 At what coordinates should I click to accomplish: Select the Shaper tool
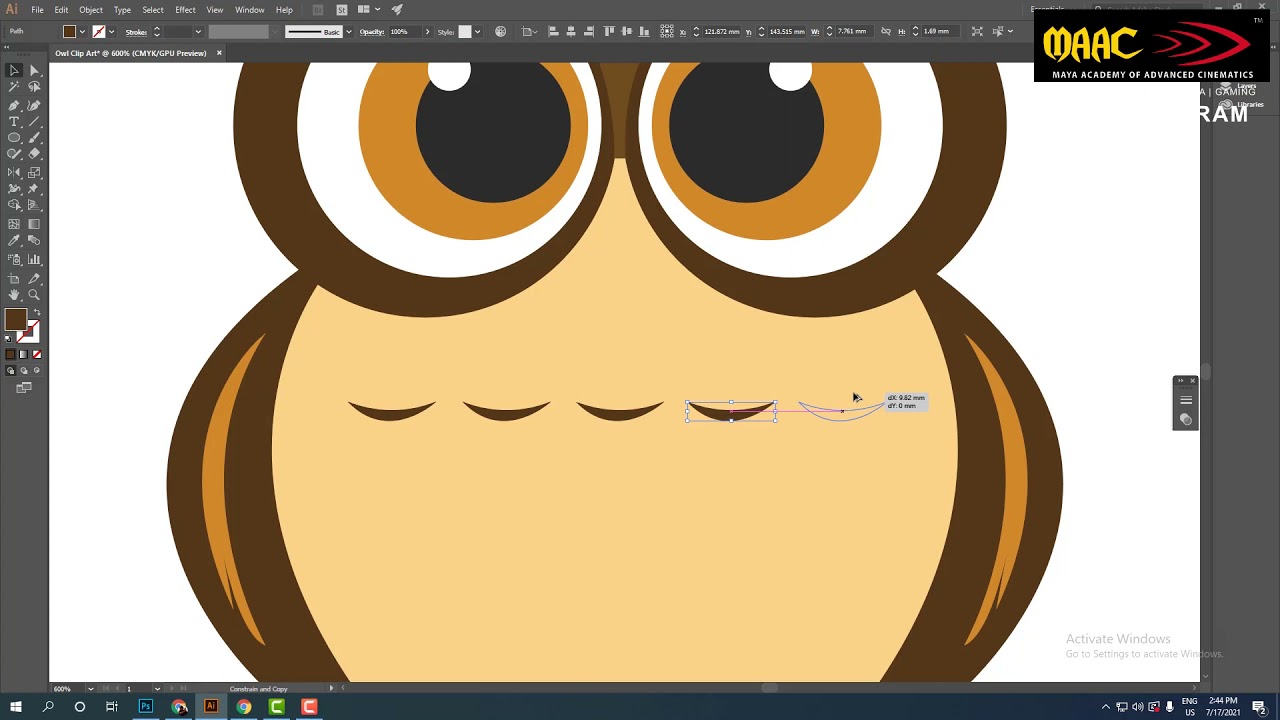(14, 154)
